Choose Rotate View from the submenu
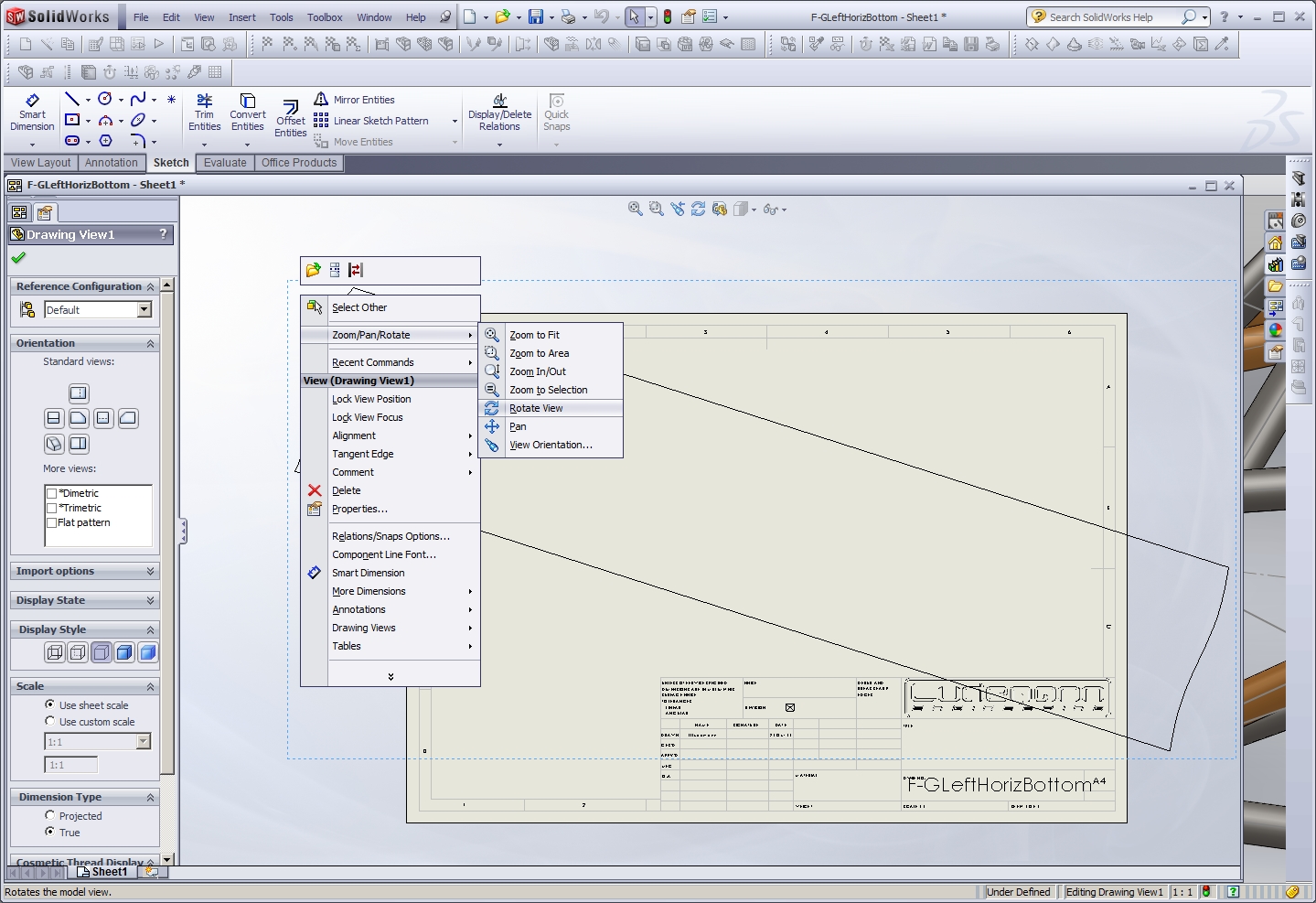Viewport: 1316px width, 903px height. (x=536, y=408)
